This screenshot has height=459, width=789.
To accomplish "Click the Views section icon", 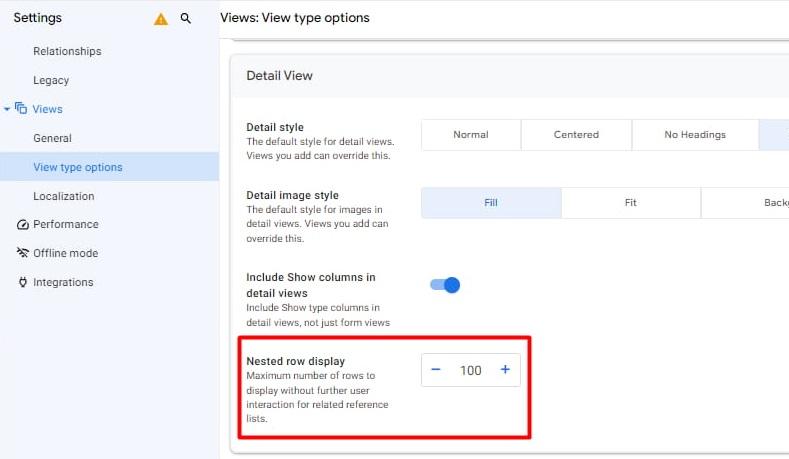I will 21,109.
